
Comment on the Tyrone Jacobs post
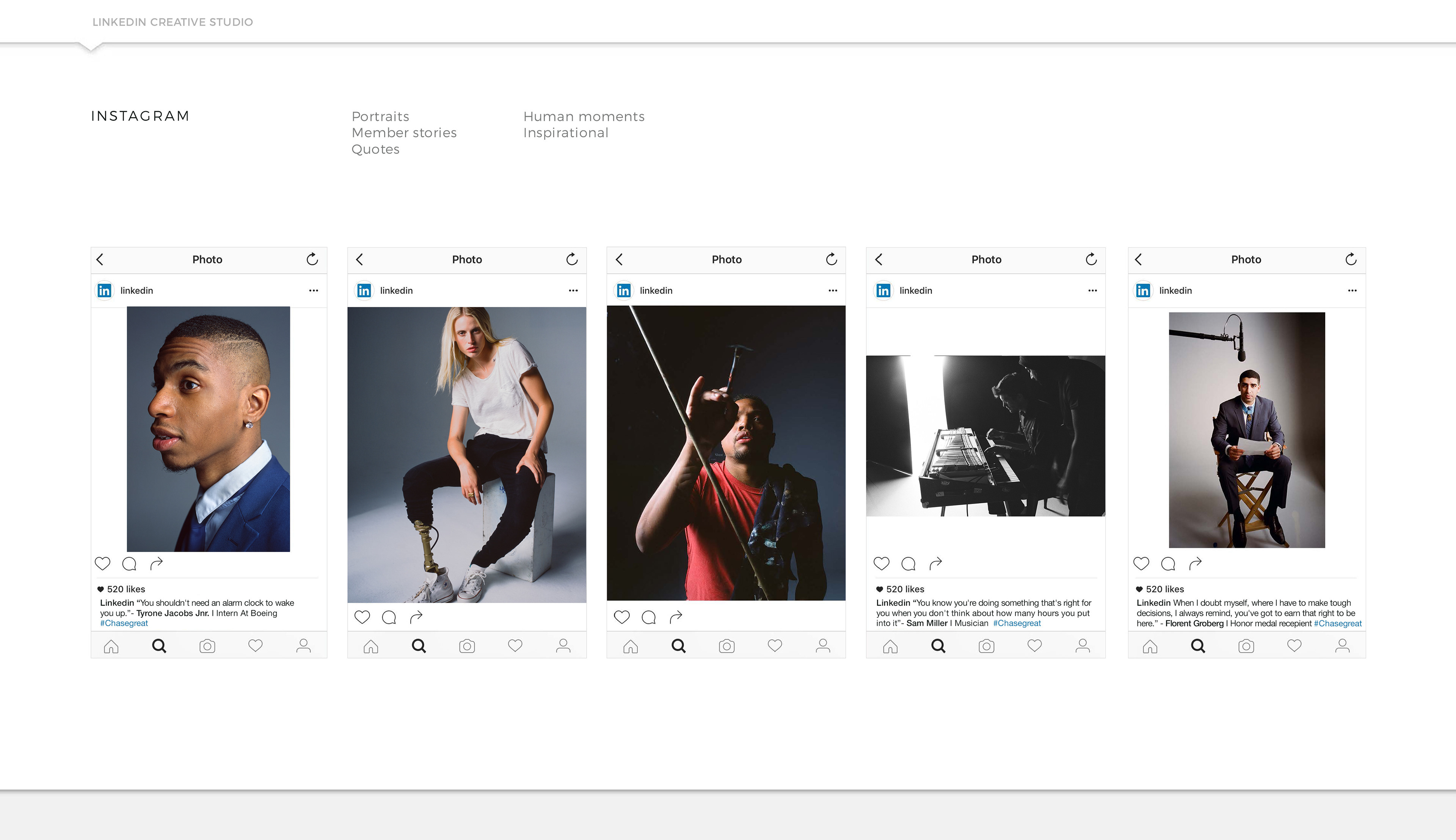(129, 564)
